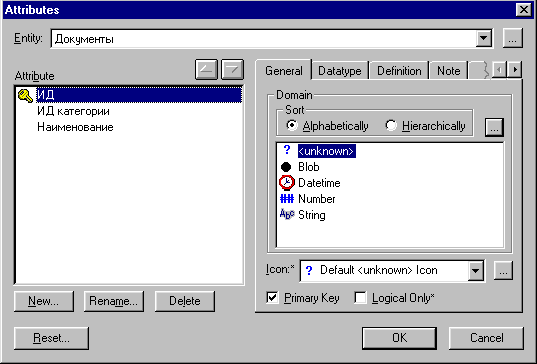Select the Datetime domain

click(319, 183)
